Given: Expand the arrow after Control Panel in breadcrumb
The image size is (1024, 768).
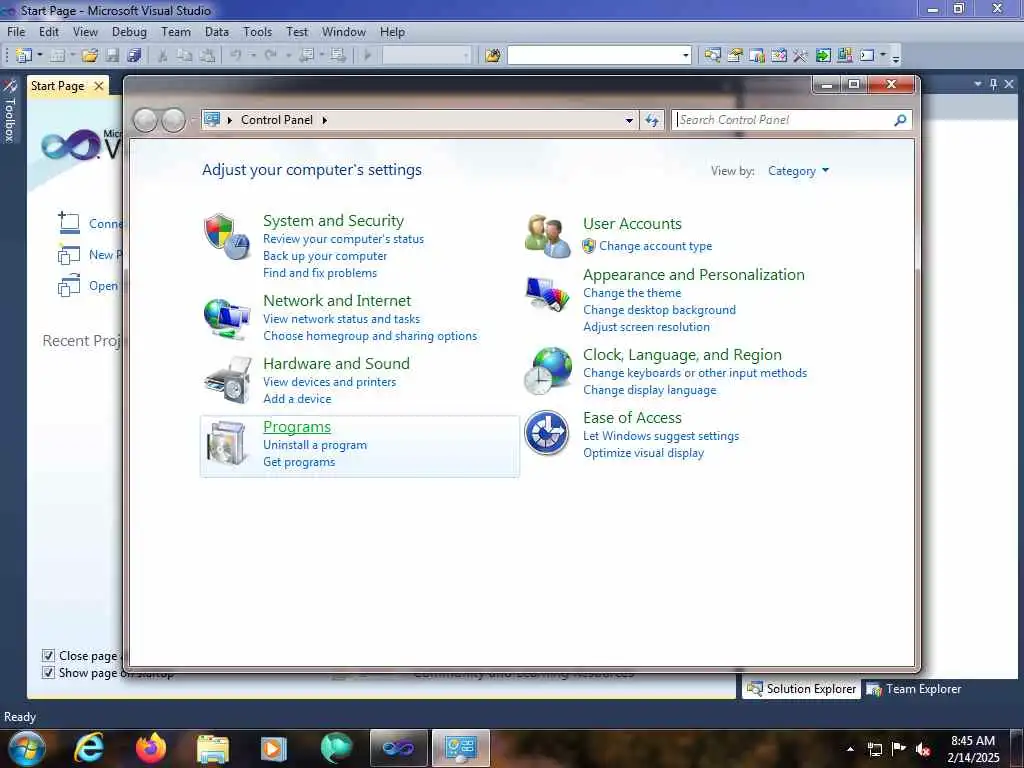Looking at the screenshot, I should 325,120.
